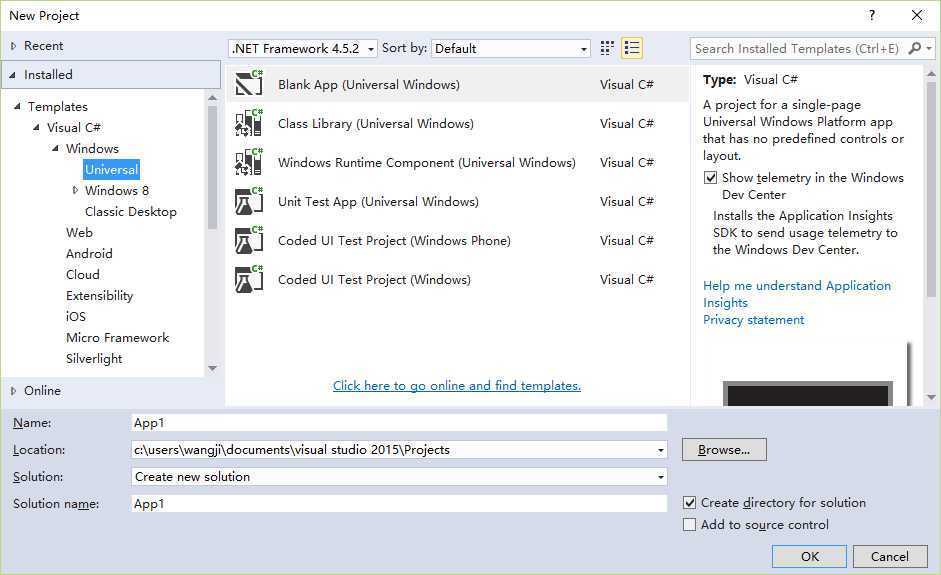Select Classic Desktop in the tree
The width and height of the screenshot is (941, 575).
tap(131, 211)
